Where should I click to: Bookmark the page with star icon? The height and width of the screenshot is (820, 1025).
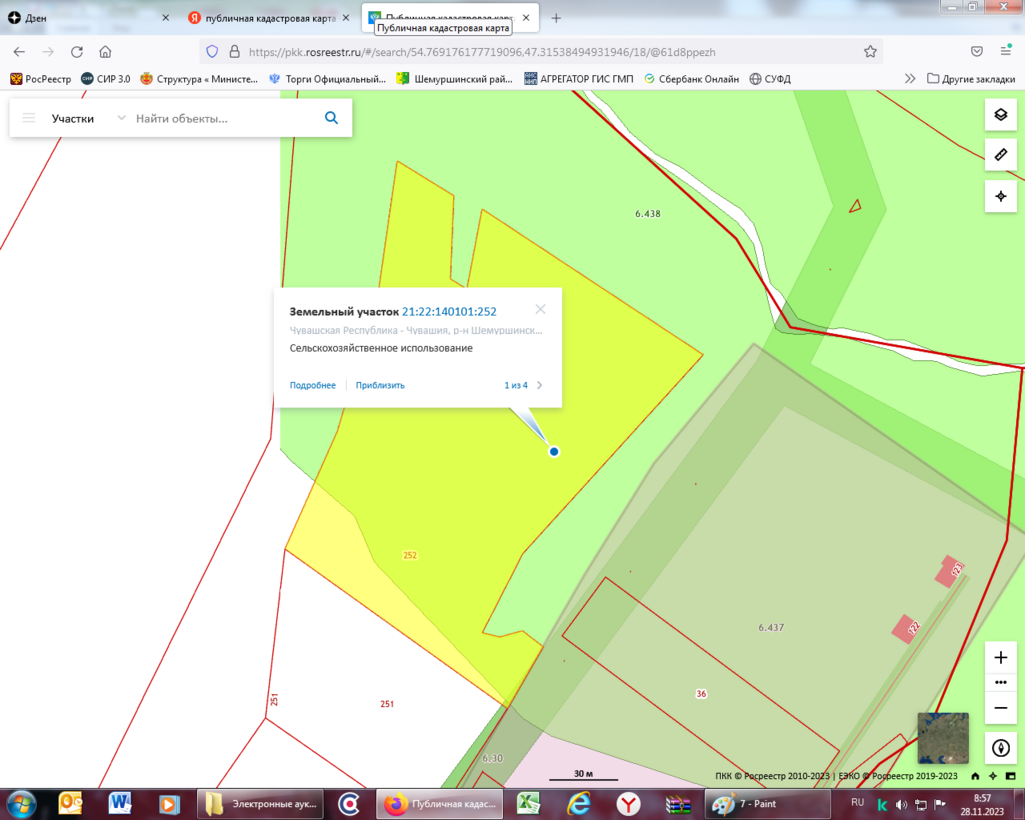point(870,51)
